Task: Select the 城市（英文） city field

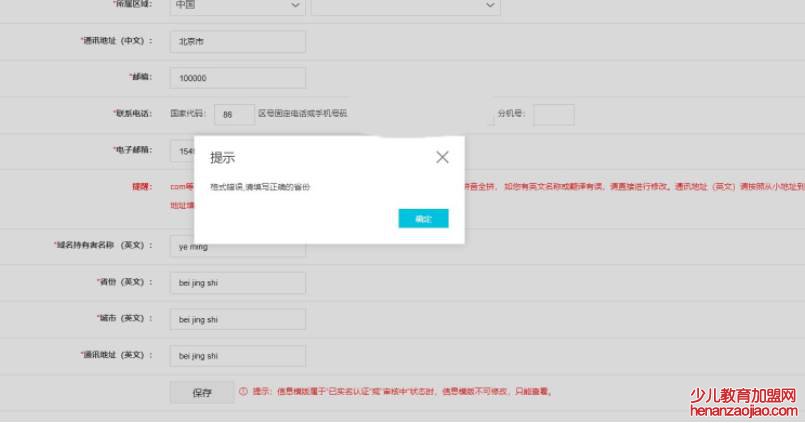Action: 238,319
